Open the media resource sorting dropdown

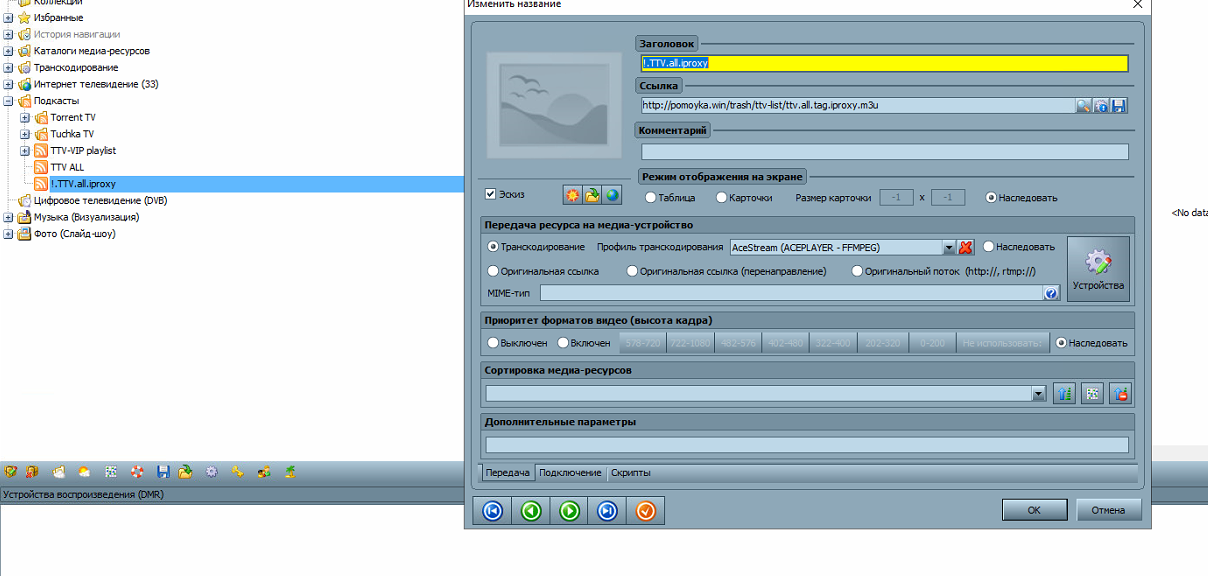(x=1038, y=395)
